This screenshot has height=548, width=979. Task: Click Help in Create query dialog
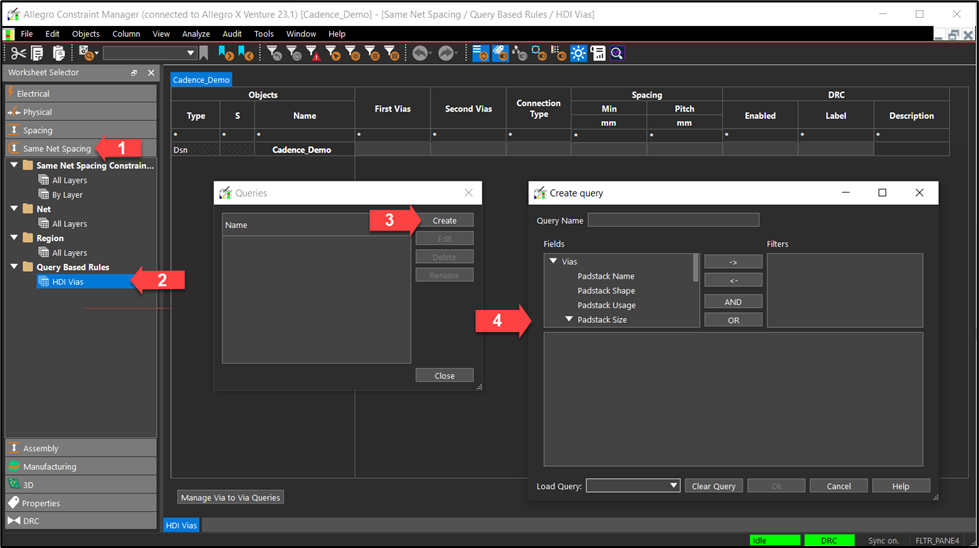tap(901, 486)
